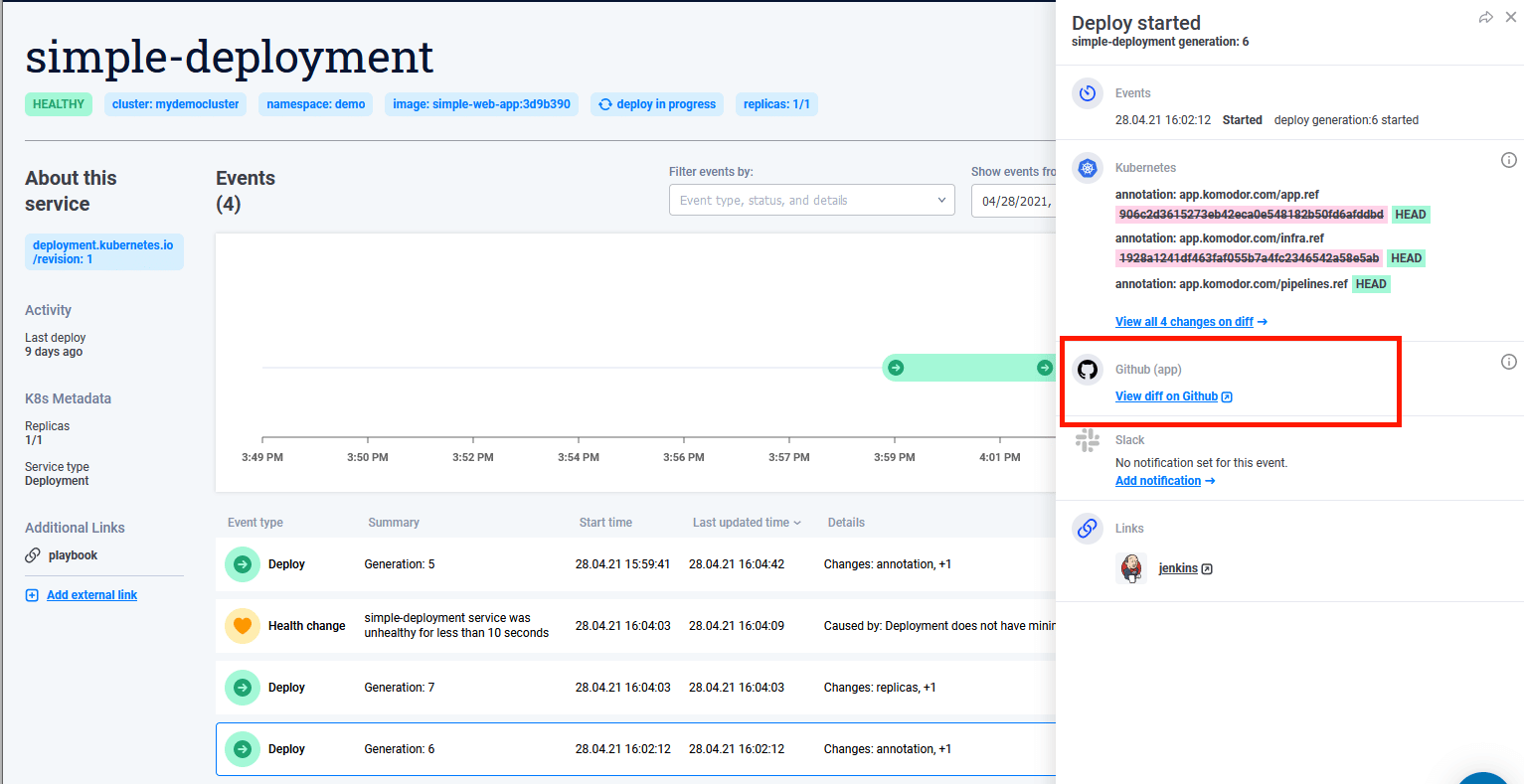Click the GitHub octocat logo icon
The height and width of the screenshot is (784, 1524).
point(1088,370)
